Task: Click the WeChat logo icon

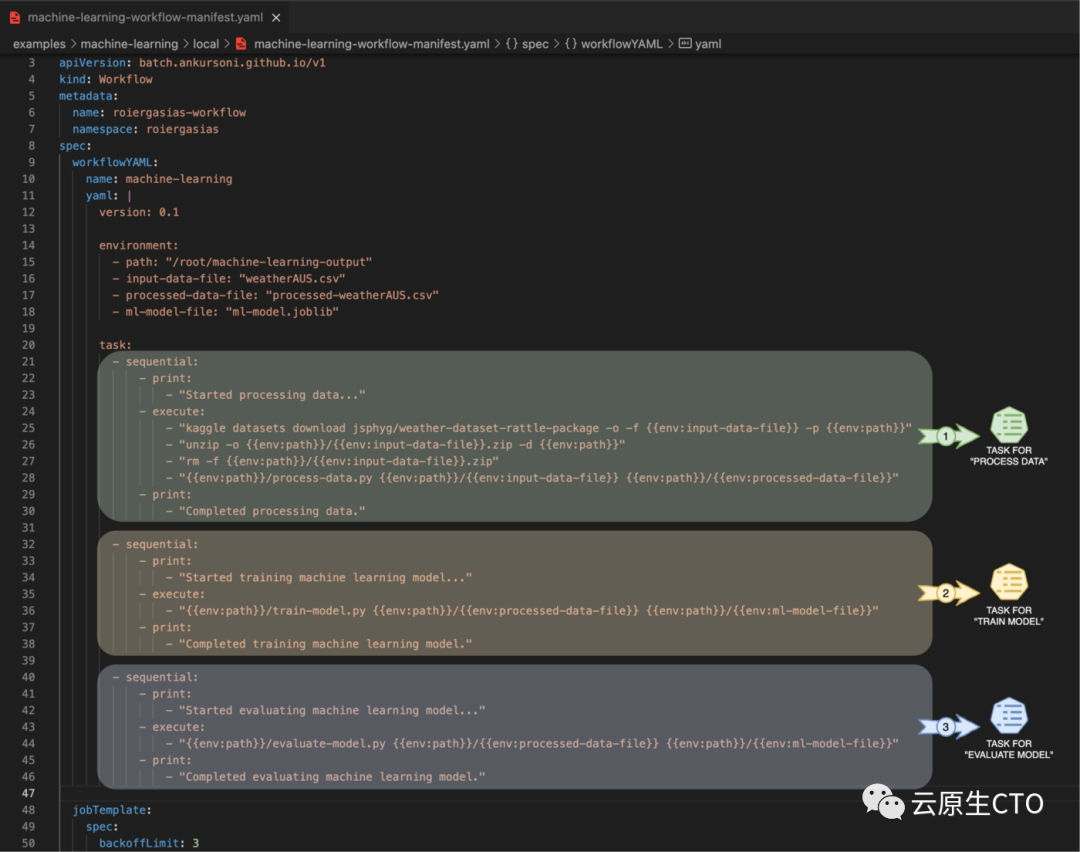Action: click(x=884, y=801)
